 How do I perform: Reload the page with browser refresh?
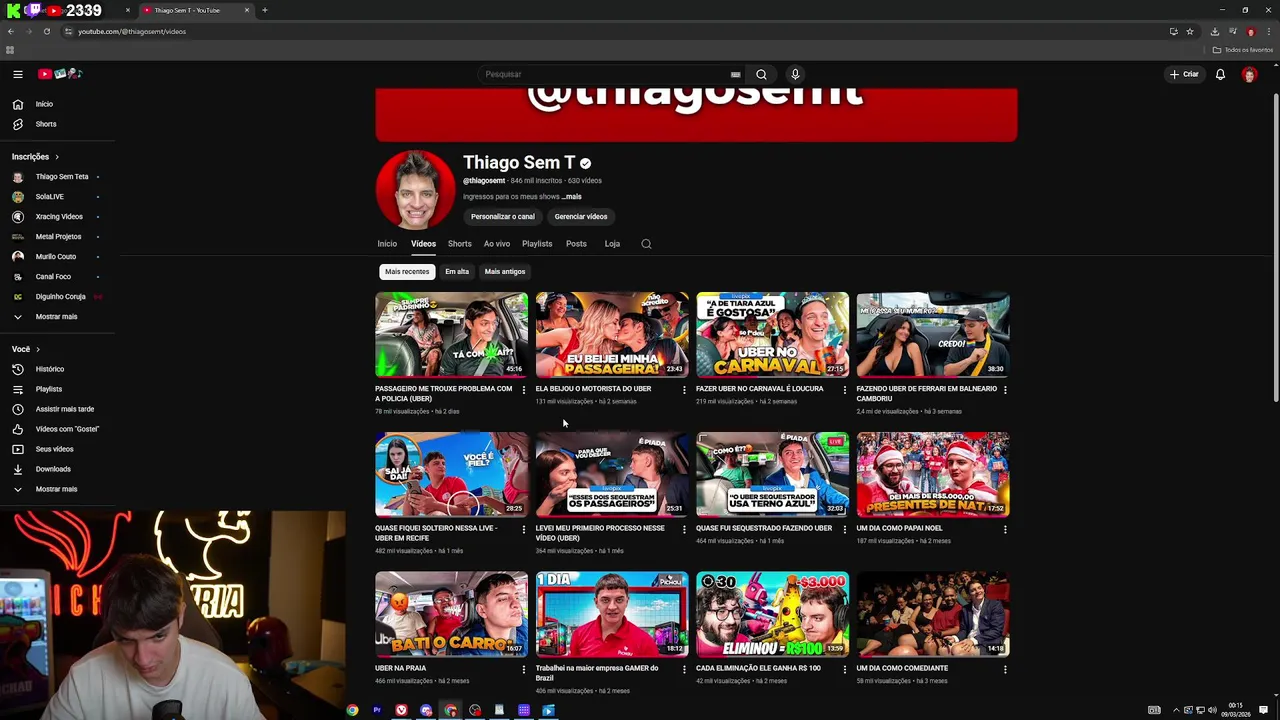tap(46, 31)
